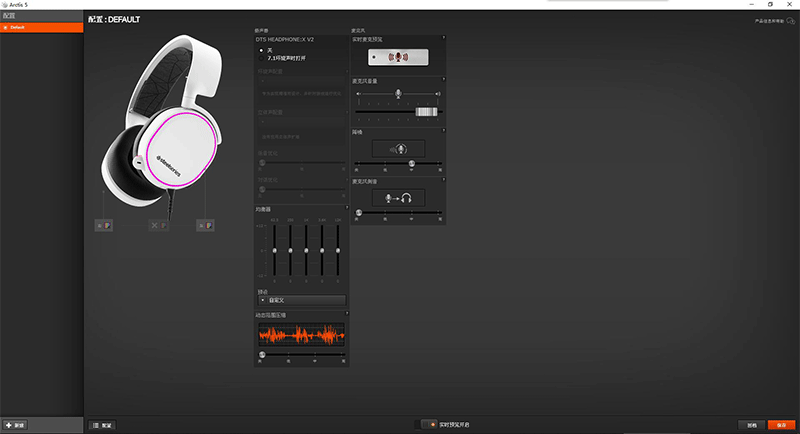The height and width of the screenshot is (434, 800).
Task: Select the Default configuration in sidebar
Action: [41, 28]
